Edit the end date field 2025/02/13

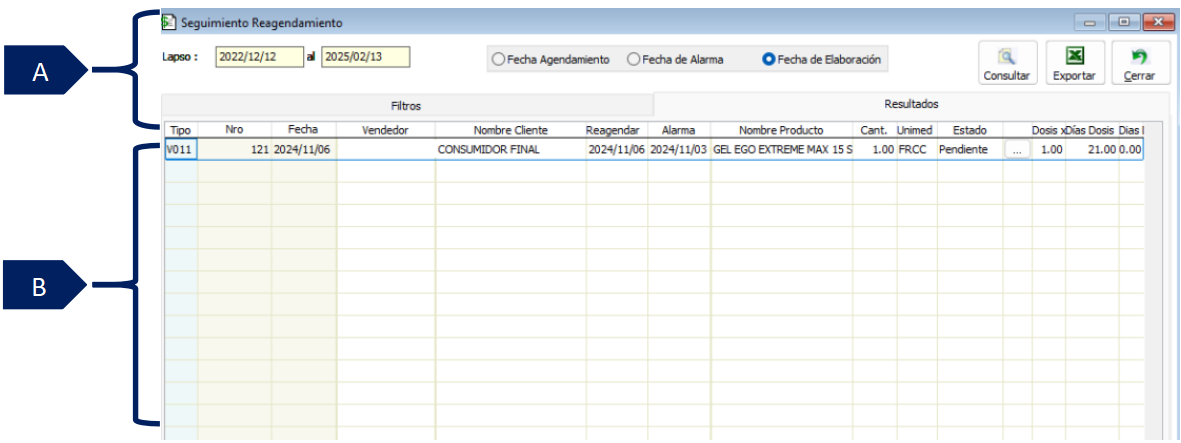365,57
